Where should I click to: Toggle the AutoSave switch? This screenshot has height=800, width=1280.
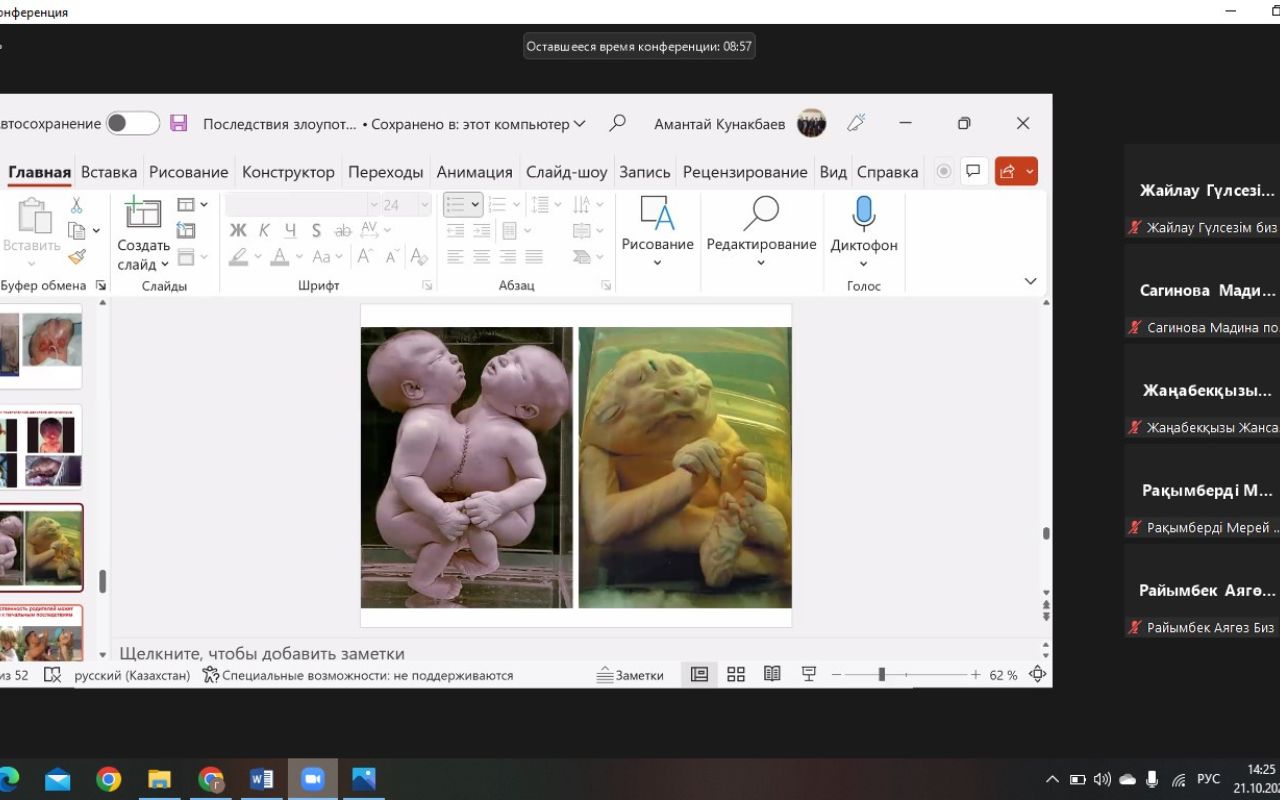(133, 123)
